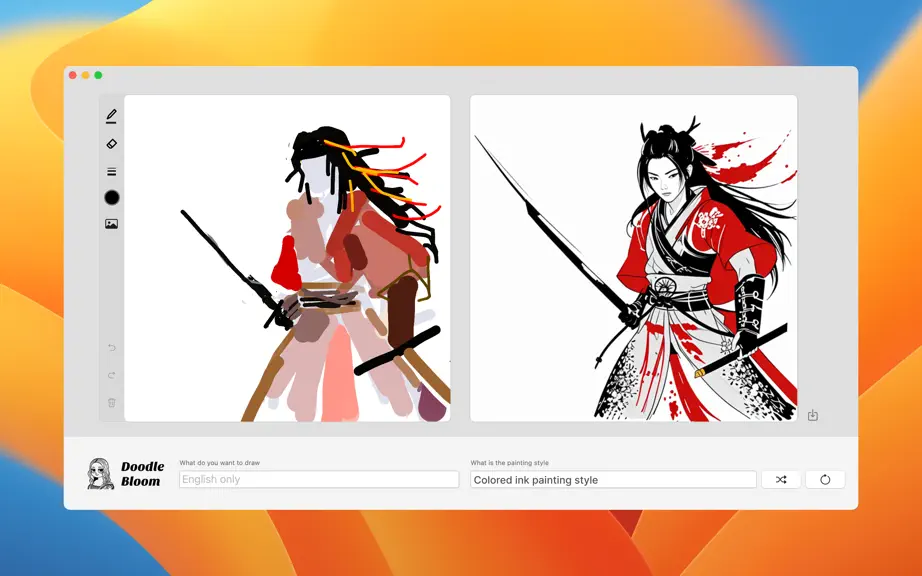Focus the 'What do you want to draw' field

pos(319,479)
